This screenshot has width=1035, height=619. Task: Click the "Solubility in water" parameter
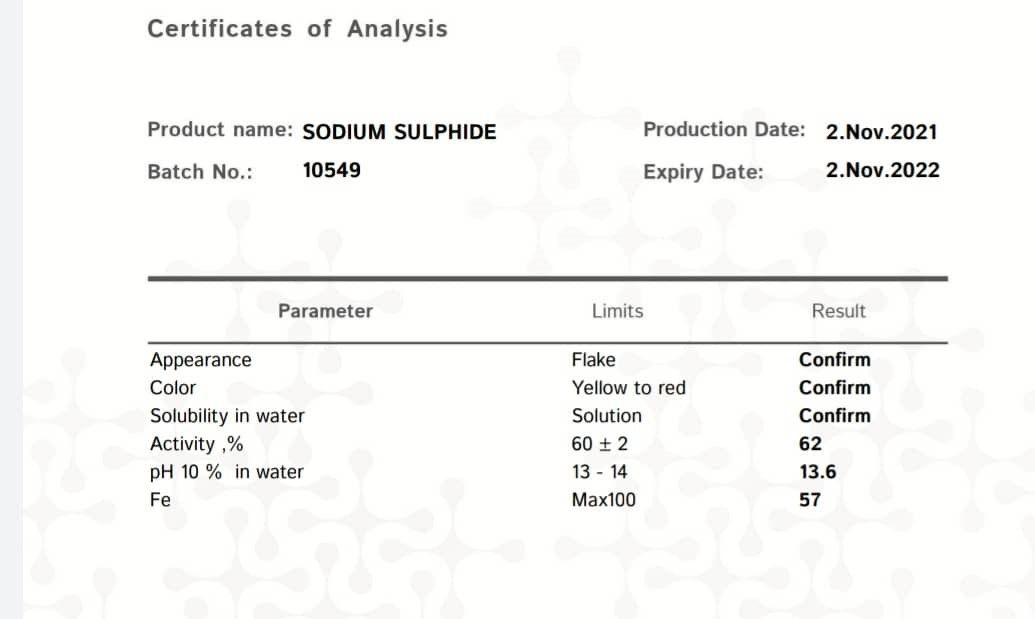(227, 416)
